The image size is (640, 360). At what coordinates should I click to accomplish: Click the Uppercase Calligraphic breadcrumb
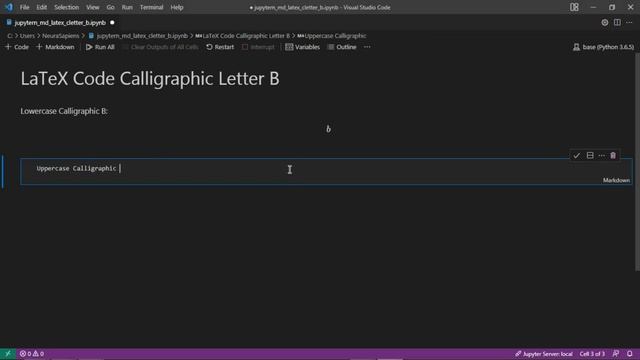pos(331,36)
